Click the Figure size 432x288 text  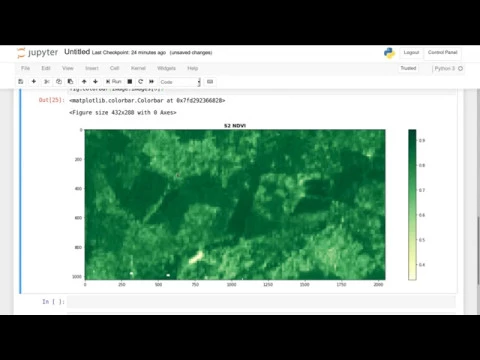pos(123,113)
